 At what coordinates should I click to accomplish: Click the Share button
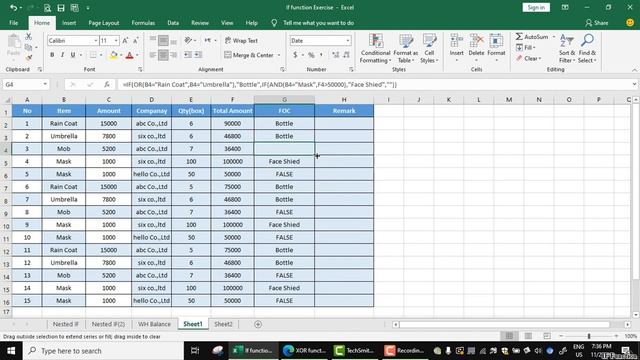[596, 23]
